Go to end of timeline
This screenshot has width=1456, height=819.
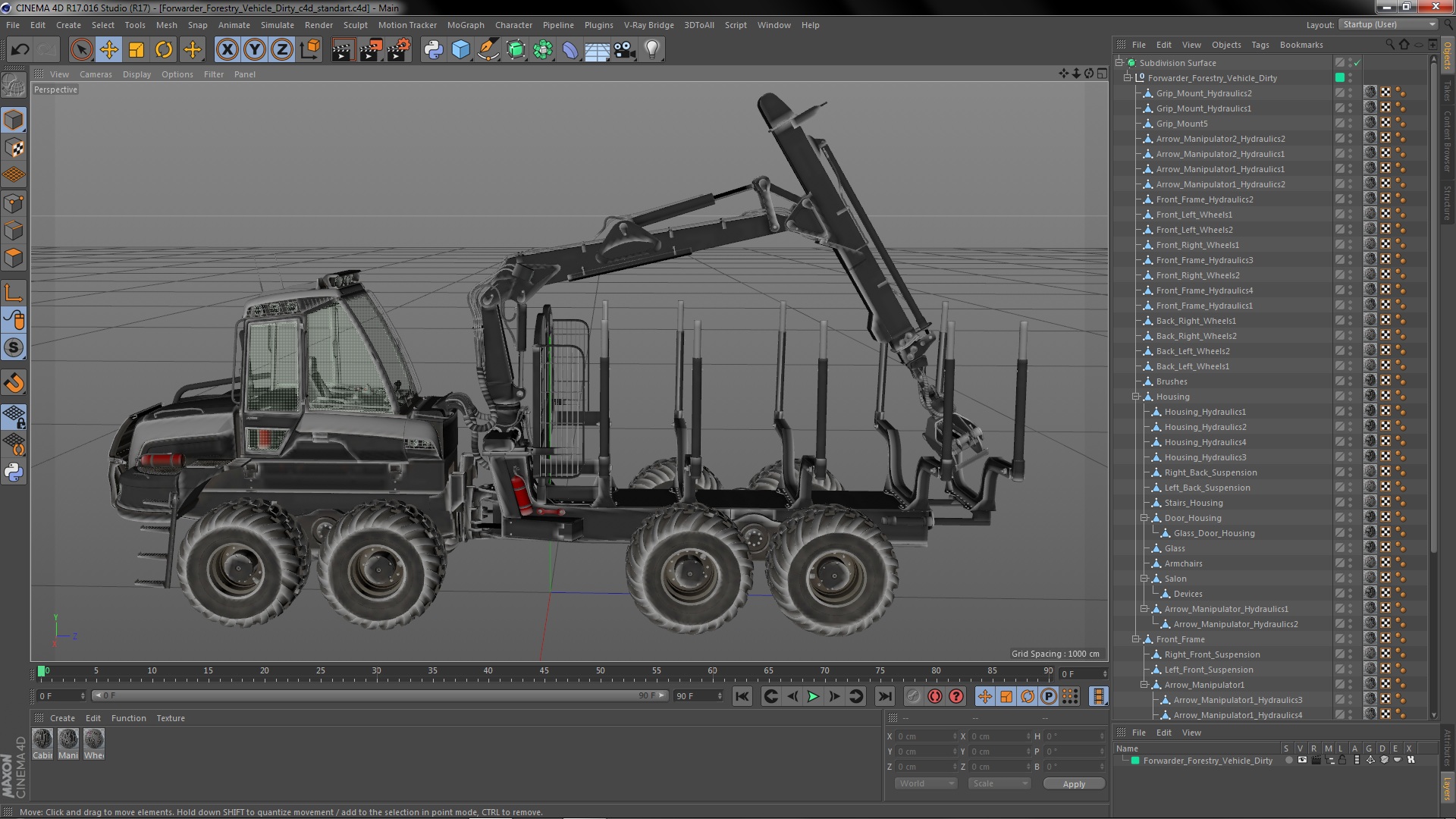click(884, 696)
